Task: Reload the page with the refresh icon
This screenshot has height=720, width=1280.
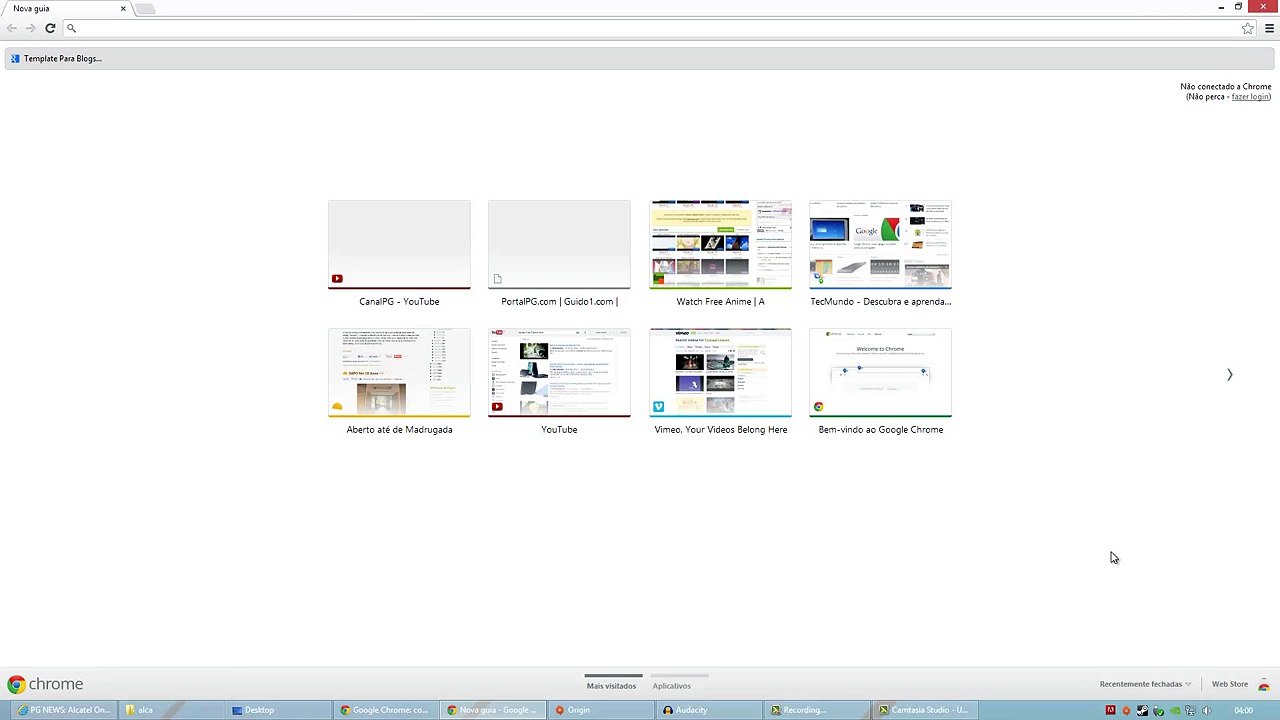Action: [x=50, y=28]
